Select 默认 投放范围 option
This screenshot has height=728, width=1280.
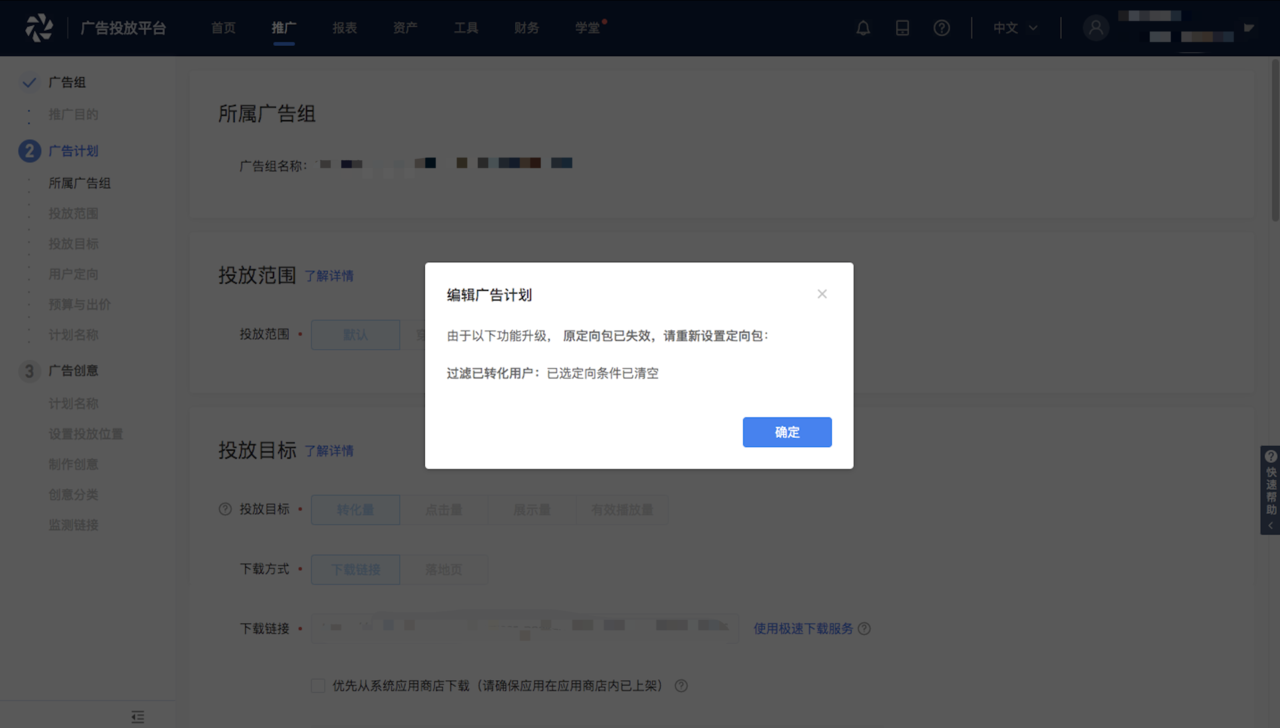pyautogui.click(x=355, y=335)
